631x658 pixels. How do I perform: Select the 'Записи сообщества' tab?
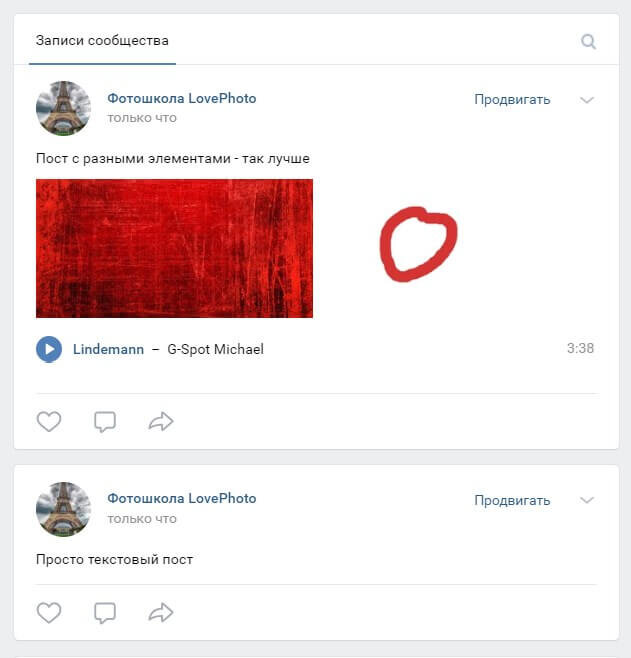(102, 41)
